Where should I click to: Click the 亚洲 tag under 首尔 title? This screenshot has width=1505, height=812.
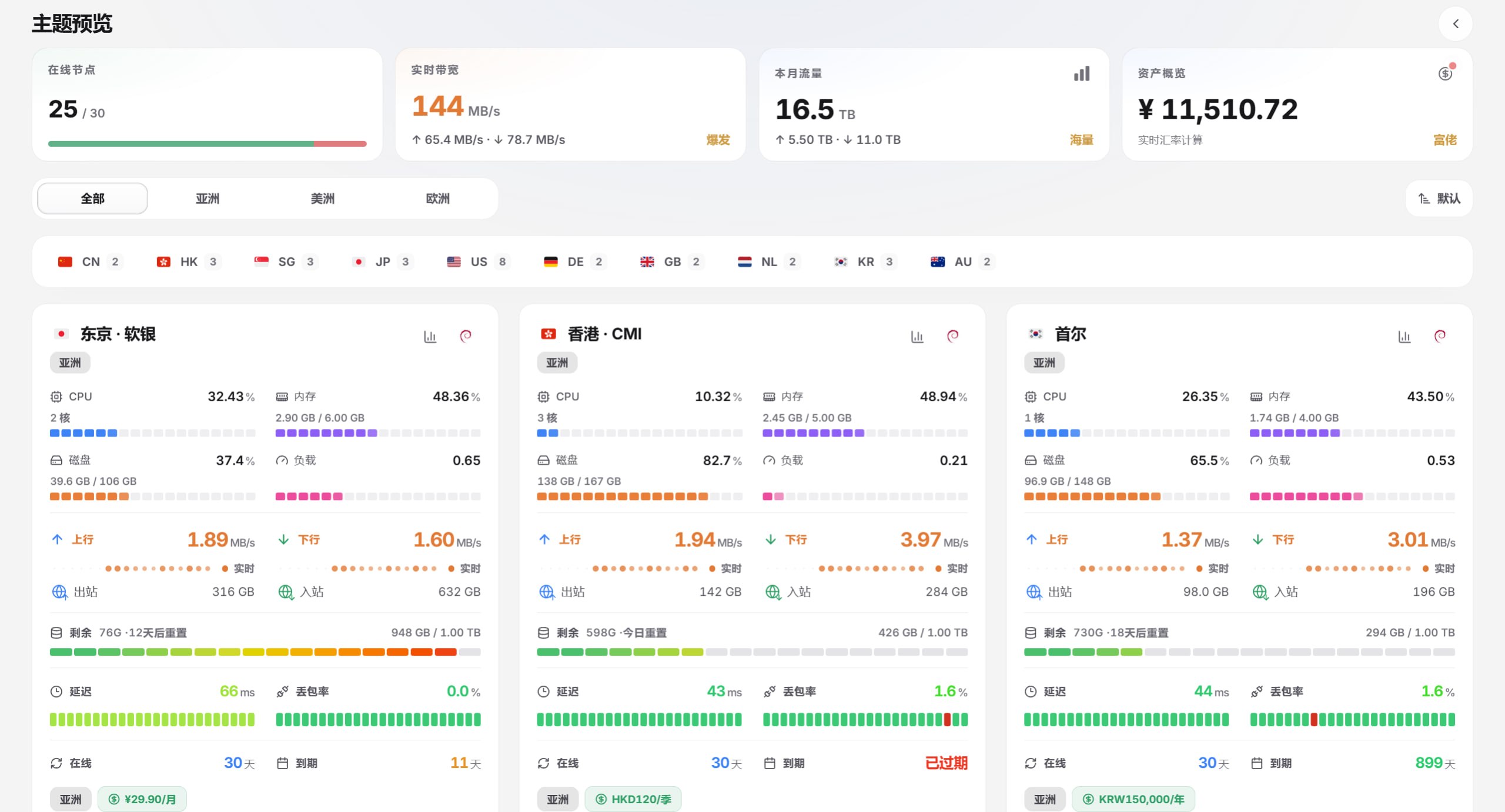click(1045, 363)
